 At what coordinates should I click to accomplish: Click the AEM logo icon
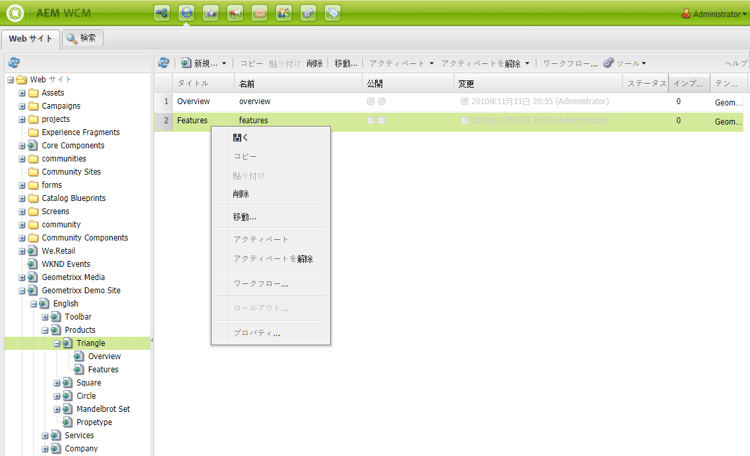click(15, 13)
